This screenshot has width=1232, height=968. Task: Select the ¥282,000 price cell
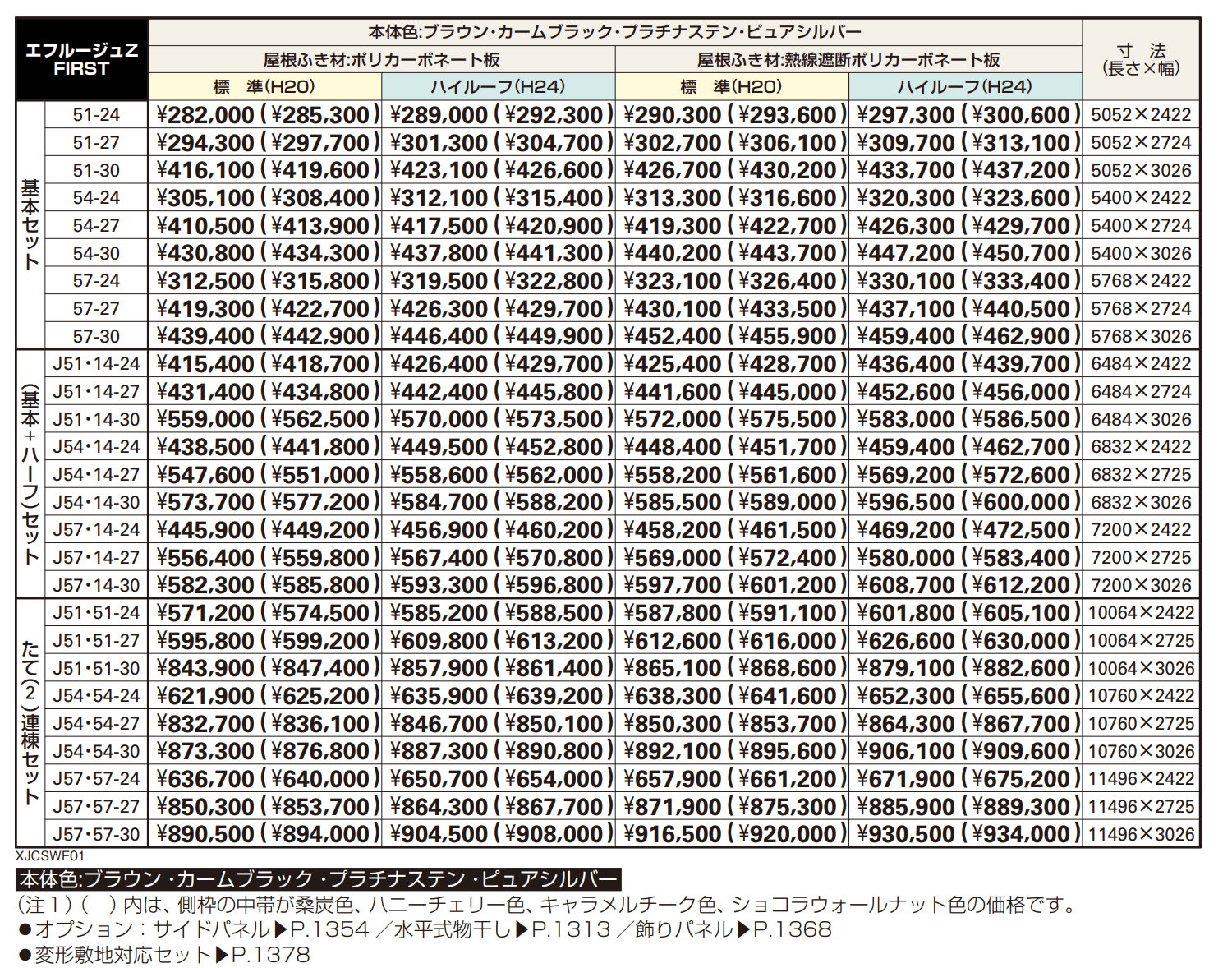(x=205, y=115)
